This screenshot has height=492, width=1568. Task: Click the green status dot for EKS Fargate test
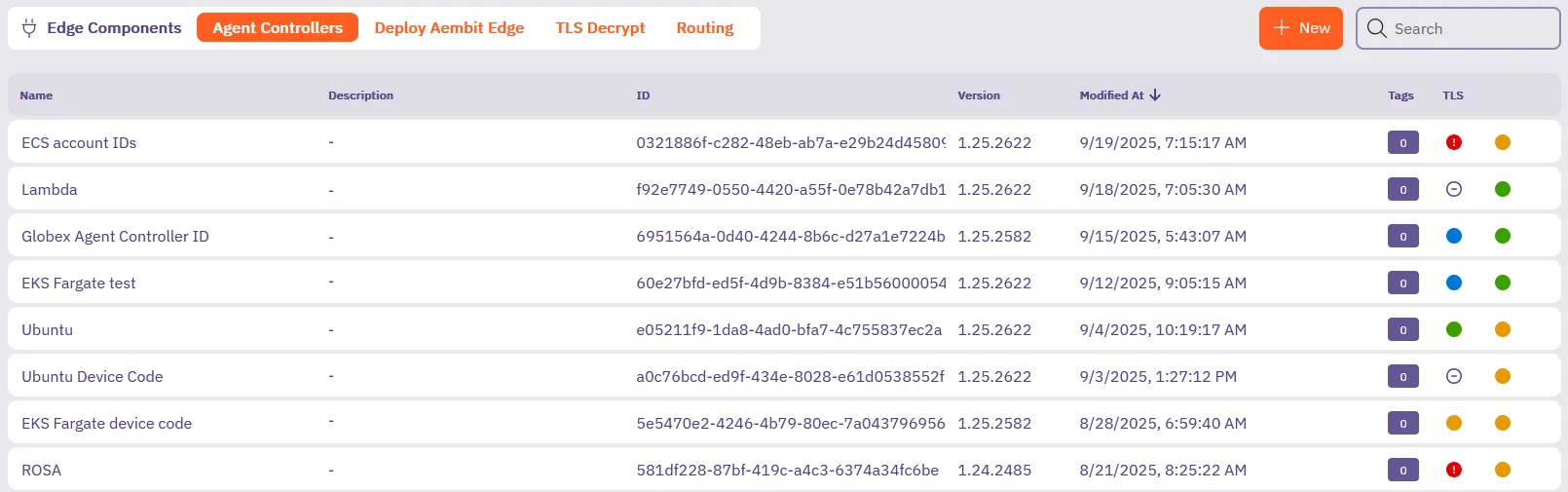1503,283
